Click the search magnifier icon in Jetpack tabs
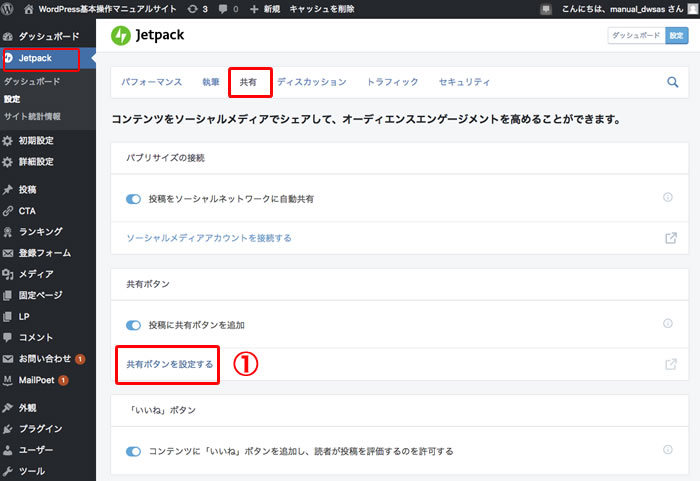 click(672, 83)
